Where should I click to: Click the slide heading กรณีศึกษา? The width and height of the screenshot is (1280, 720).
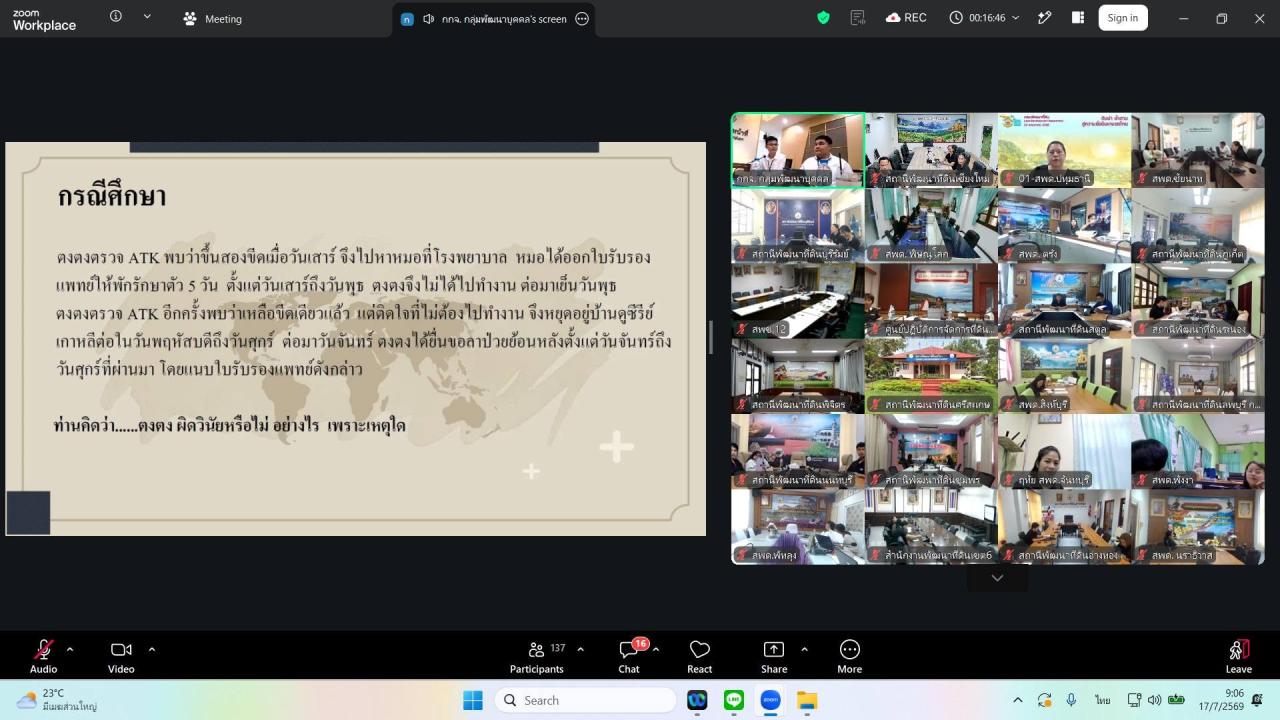pos(112,196)
